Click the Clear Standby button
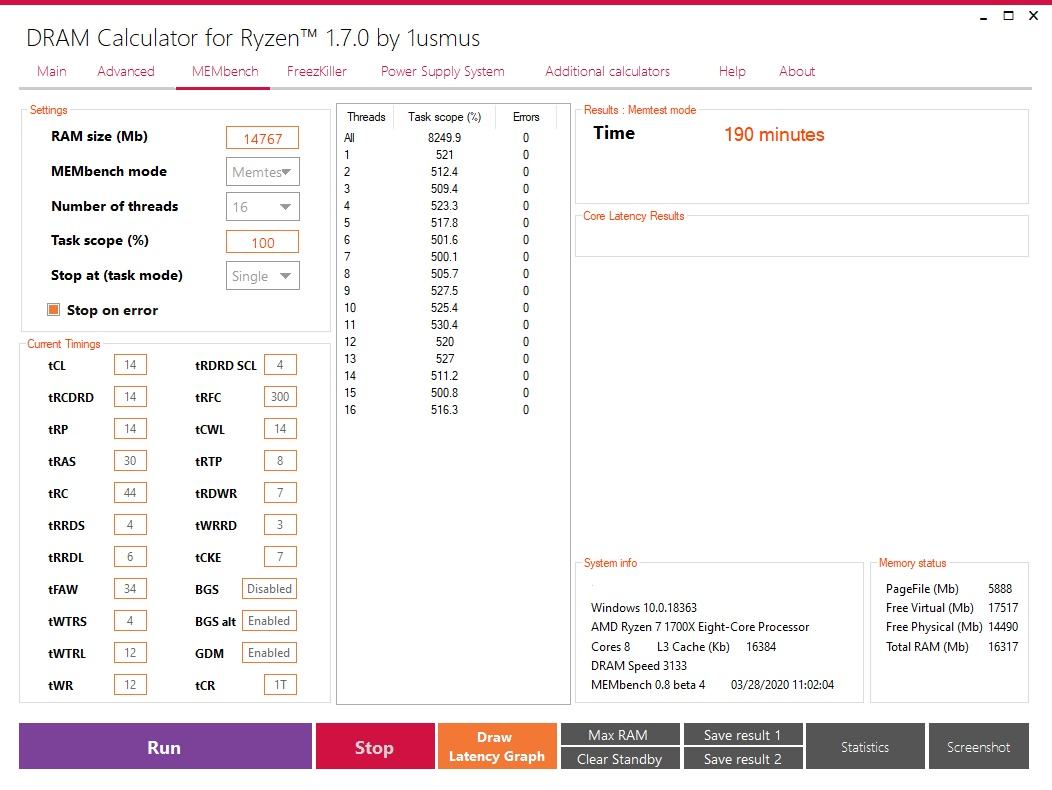The image size is (1052, 790). pyautogui.click(x=620, y=758)
